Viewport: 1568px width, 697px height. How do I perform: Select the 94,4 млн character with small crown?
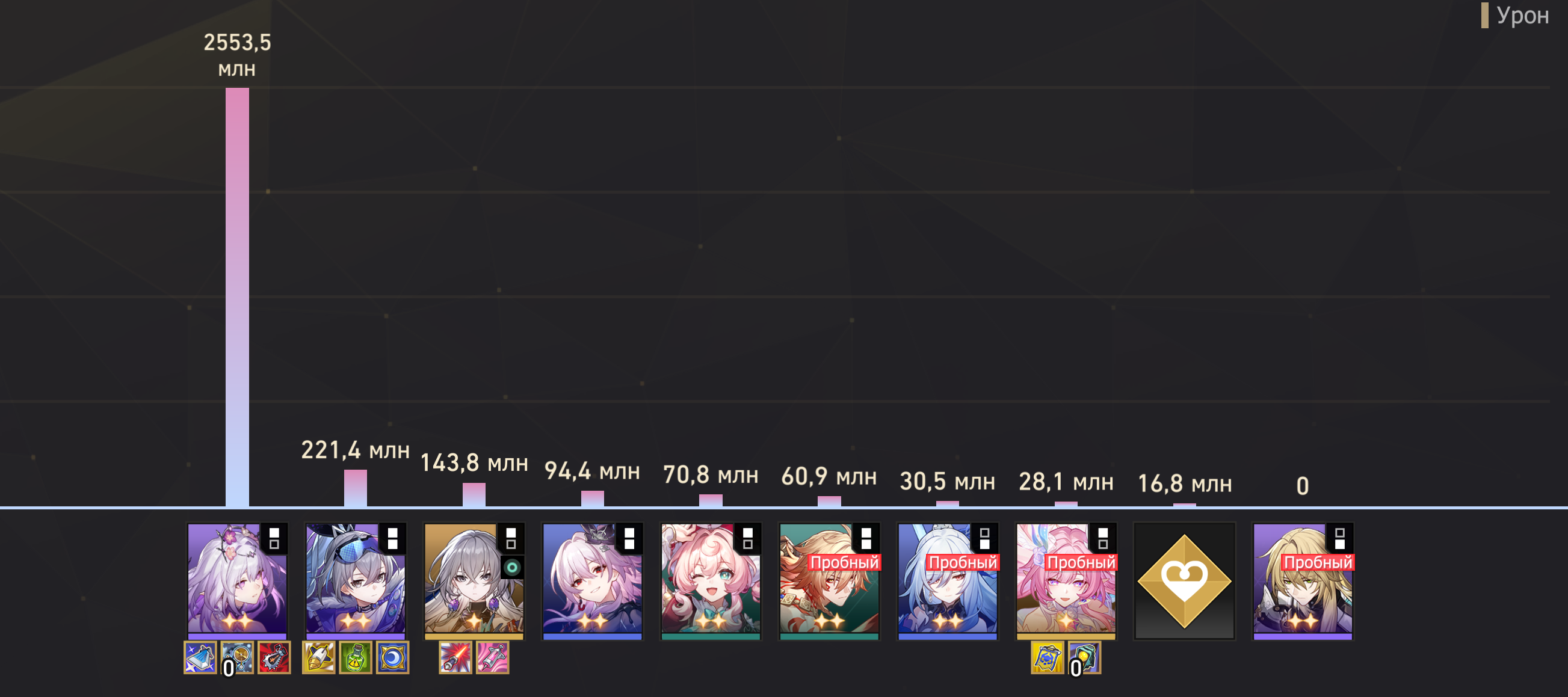tap(592, 581)
